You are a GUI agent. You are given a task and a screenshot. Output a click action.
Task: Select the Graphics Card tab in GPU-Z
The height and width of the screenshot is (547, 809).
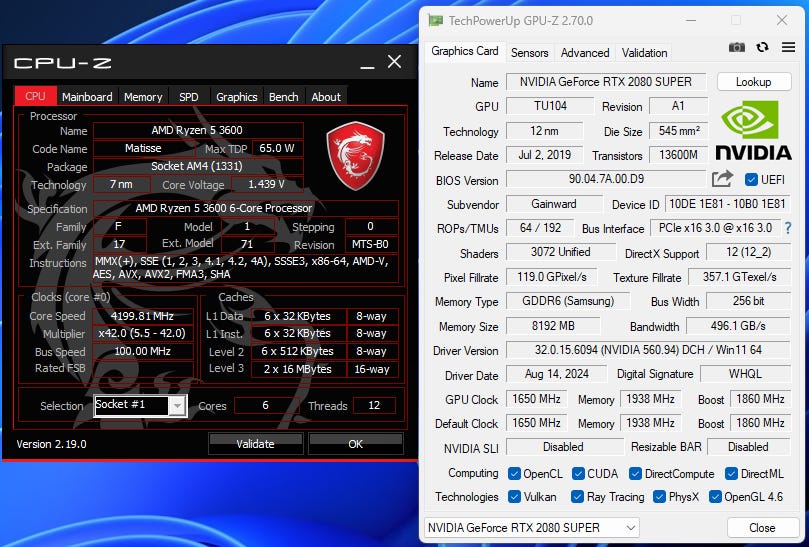click(465, 51)
